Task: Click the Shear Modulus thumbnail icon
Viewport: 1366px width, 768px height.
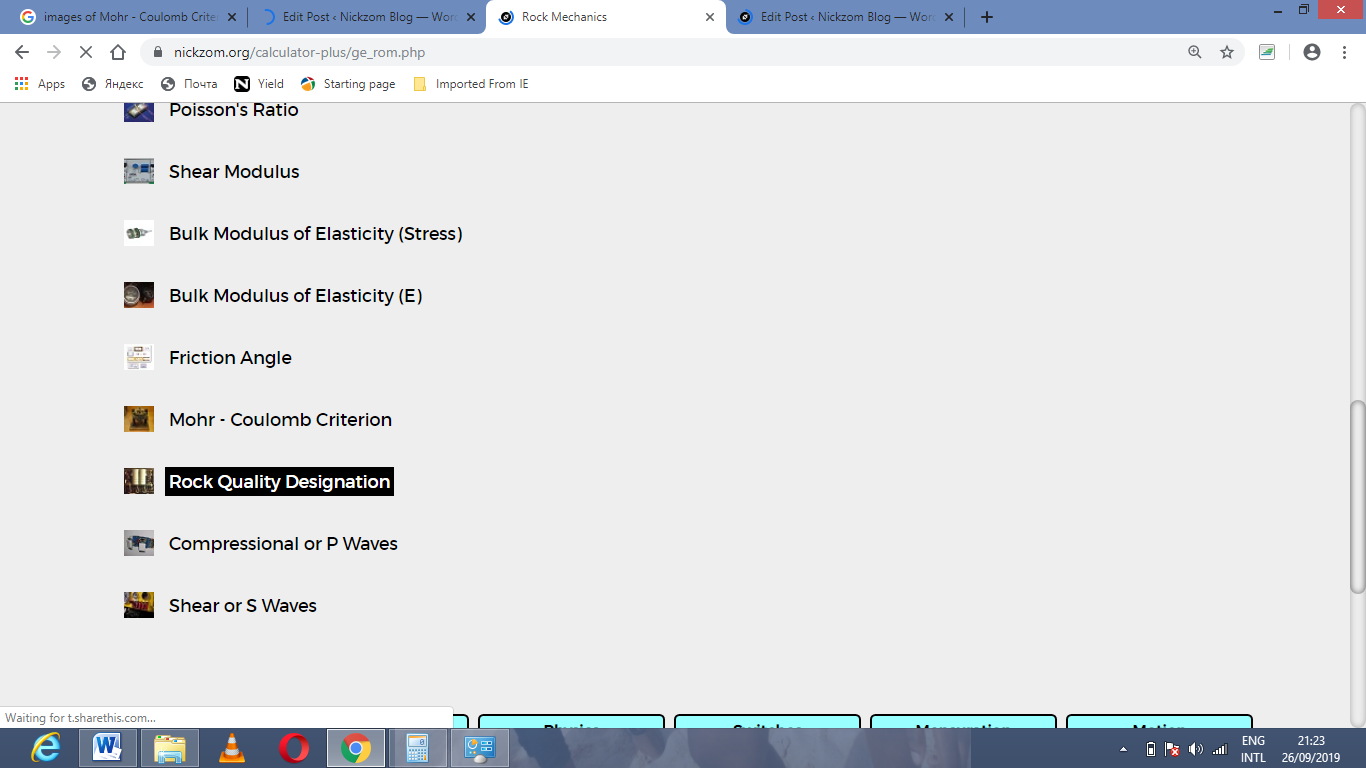Action: point(139,171)
